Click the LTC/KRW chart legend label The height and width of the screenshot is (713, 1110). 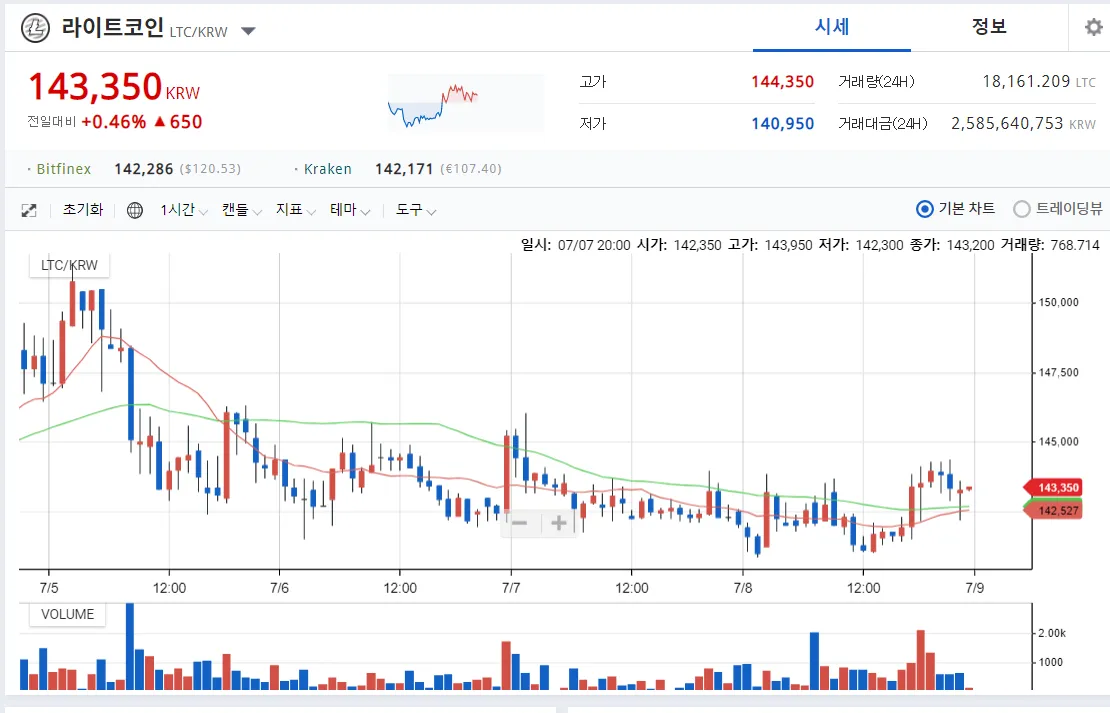[69, 265]
